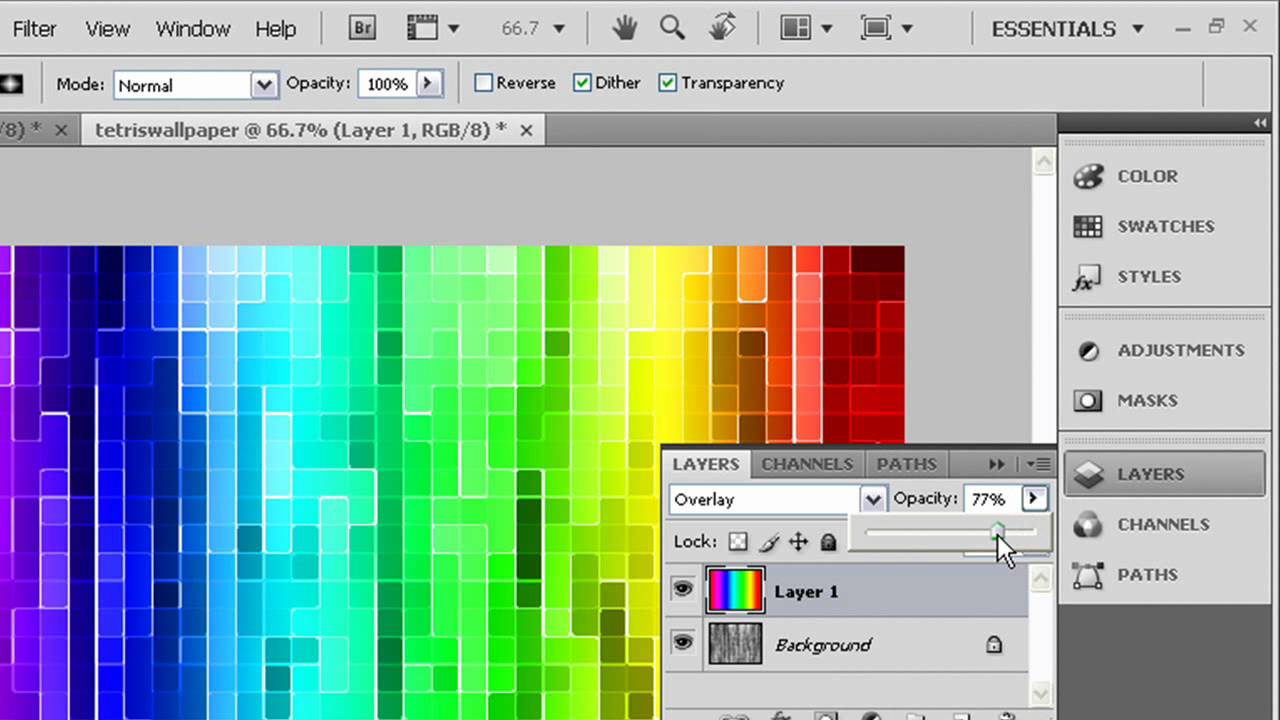Viewport: 1280px width, 720px height.
Task: Open the Swatches panel icon
Action: click(x=1088, y=226)
